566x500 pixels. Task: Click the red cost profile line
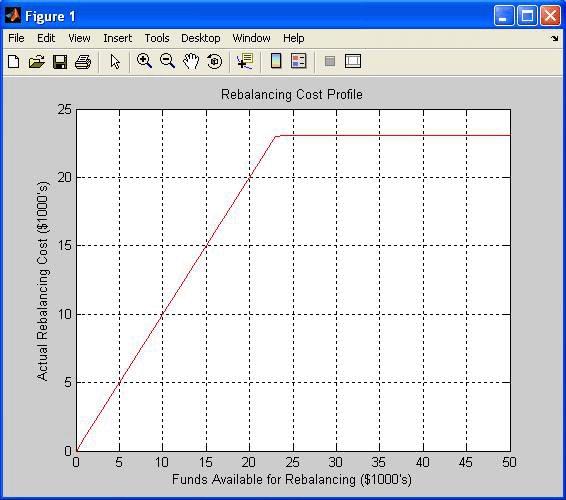coord(206,245)
